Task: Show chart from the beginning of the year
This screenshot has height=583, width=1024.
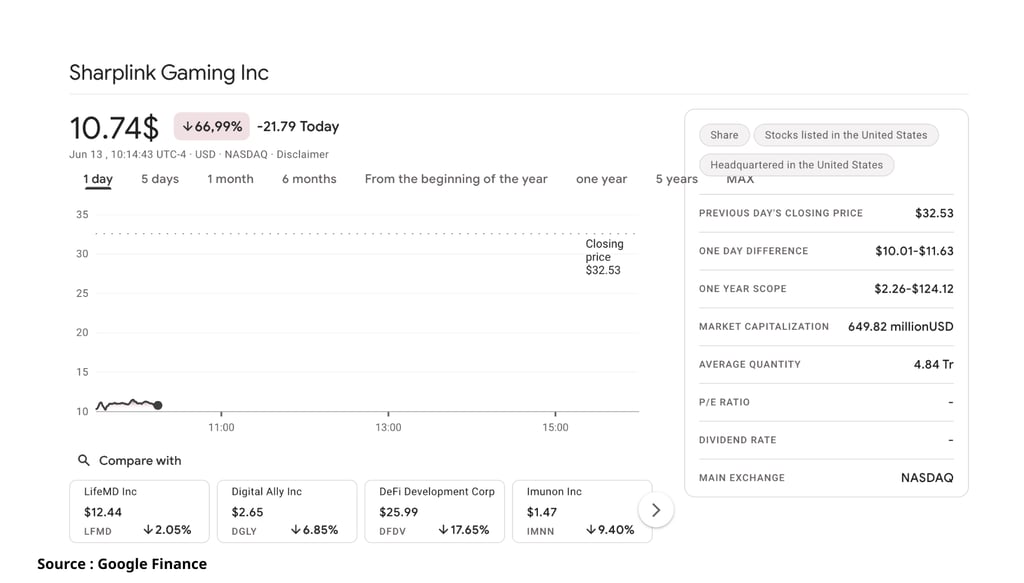Action: click(x=456, y=179)
